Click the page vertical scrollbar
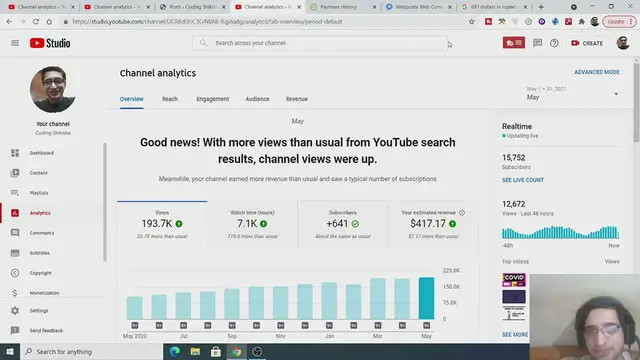The height and width of the screenshot is (360, 640). [x=636, y=102]
